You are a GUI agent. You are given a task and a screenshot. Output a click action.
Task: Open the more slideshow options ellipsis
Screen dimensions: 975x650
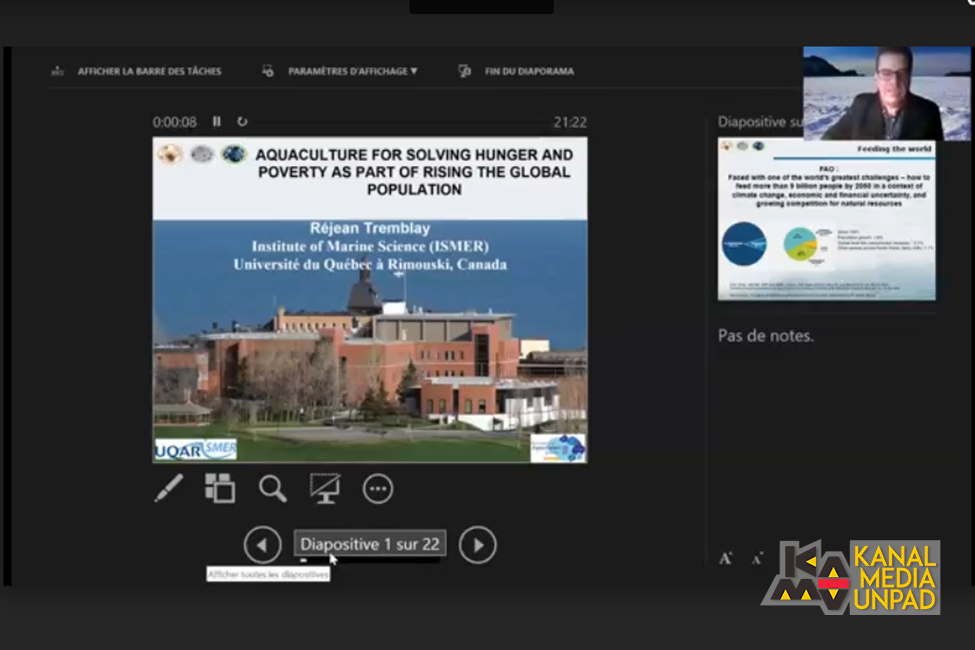[x=377, y=488]
